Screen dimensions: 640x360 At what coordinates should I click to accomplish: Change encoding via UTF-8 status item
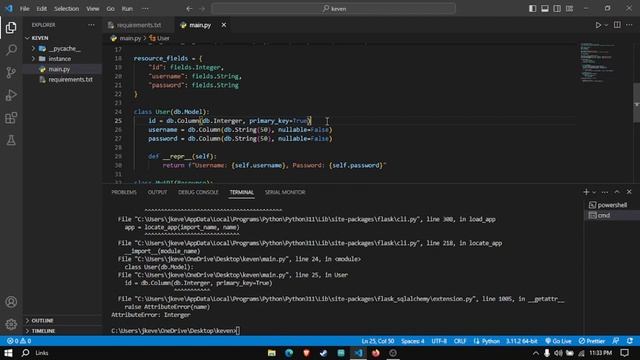click(x=439, y=341)
